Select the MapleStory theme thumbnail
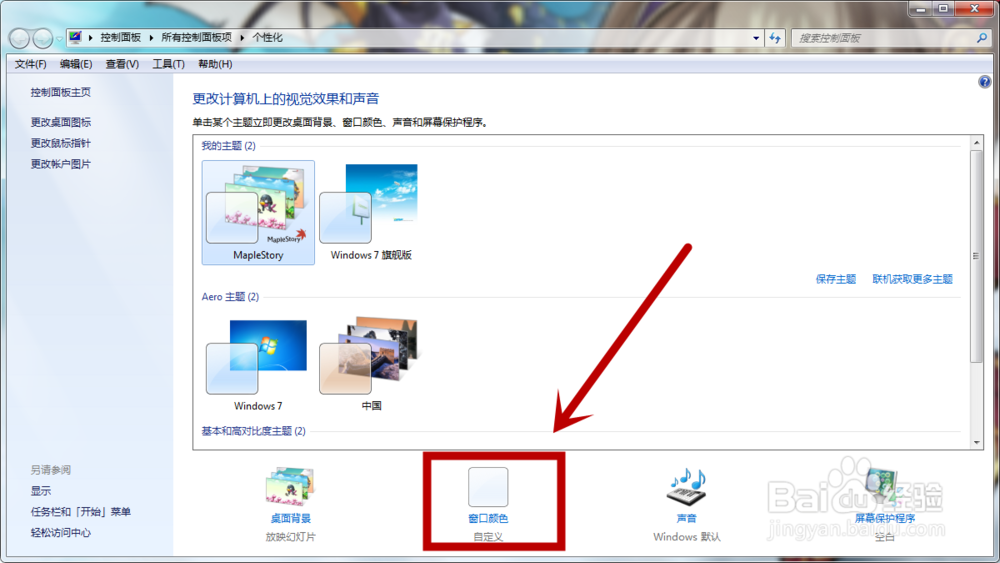Image resolution: width=1000 pixels, height=563 pixels. click(x=258, y=212)
